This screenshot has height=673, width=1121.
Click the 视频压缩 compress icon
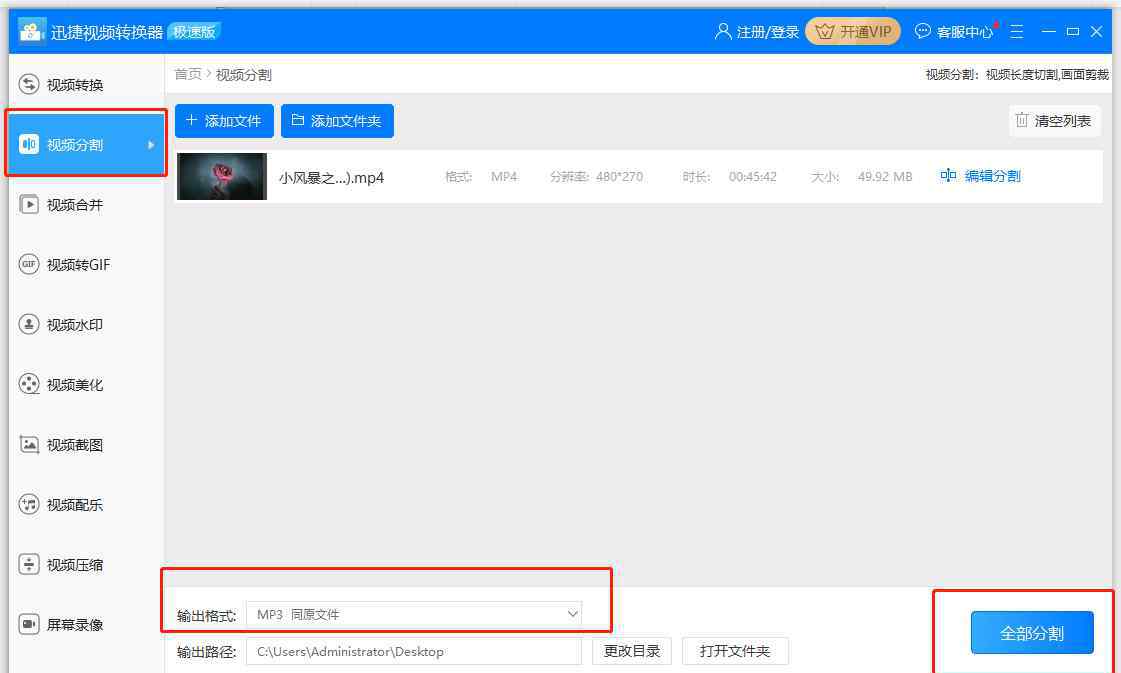(x=29, y=565)
